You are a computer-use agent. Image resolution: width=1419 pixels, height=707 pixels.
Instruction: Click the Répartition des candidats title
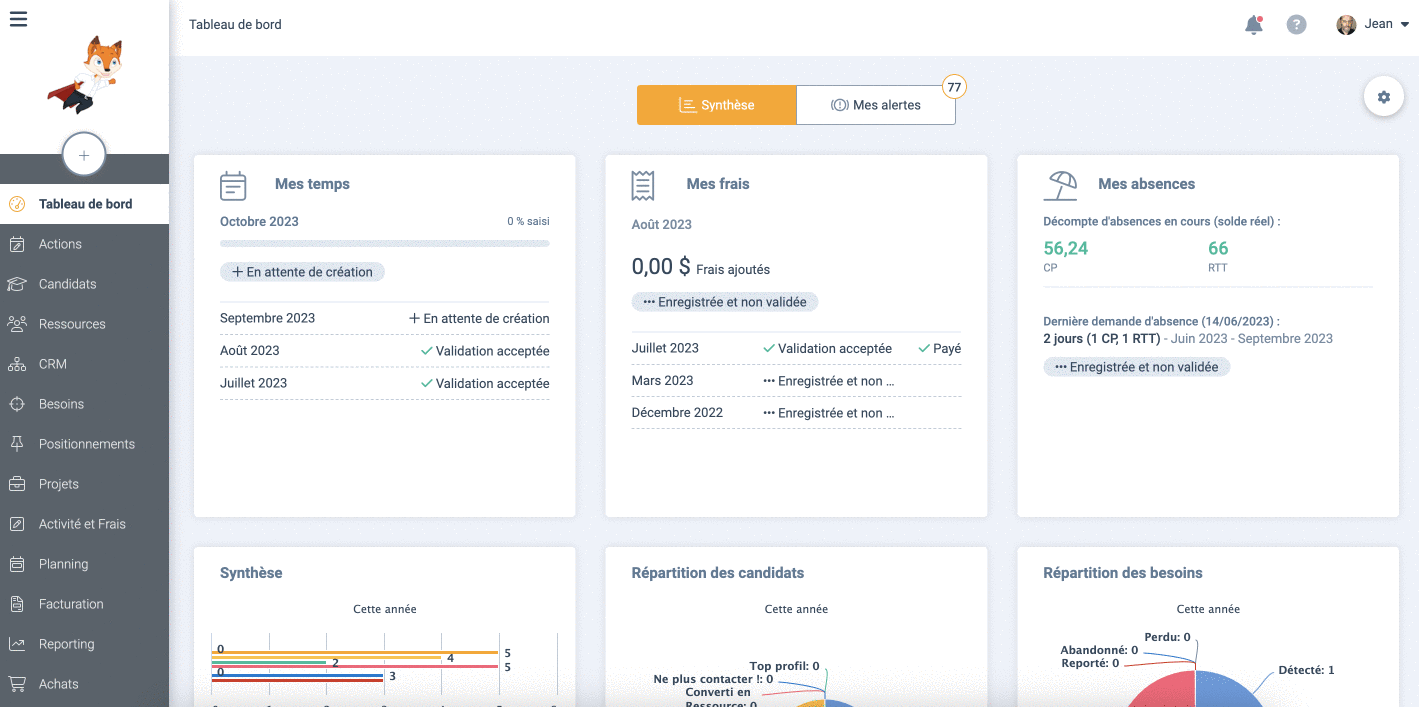coord(718,573)
